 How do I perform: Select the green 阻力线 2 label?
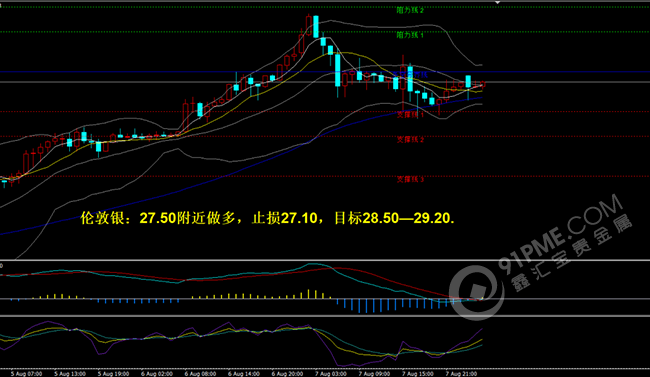[x=410, y=10]
